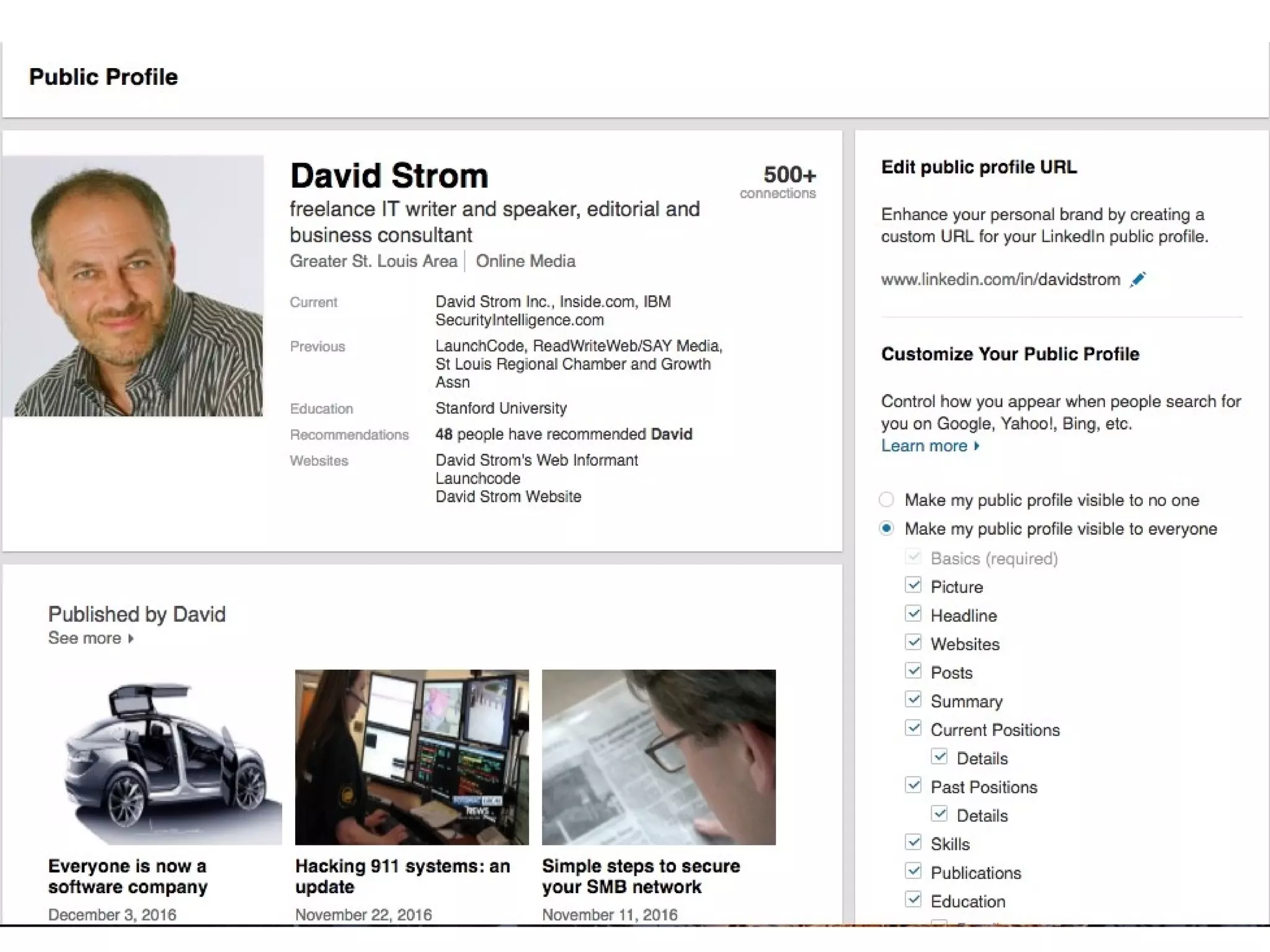Toggle the Publications checkbox
This screenshot has width=1270, height=952.
(x=913, y=871)
